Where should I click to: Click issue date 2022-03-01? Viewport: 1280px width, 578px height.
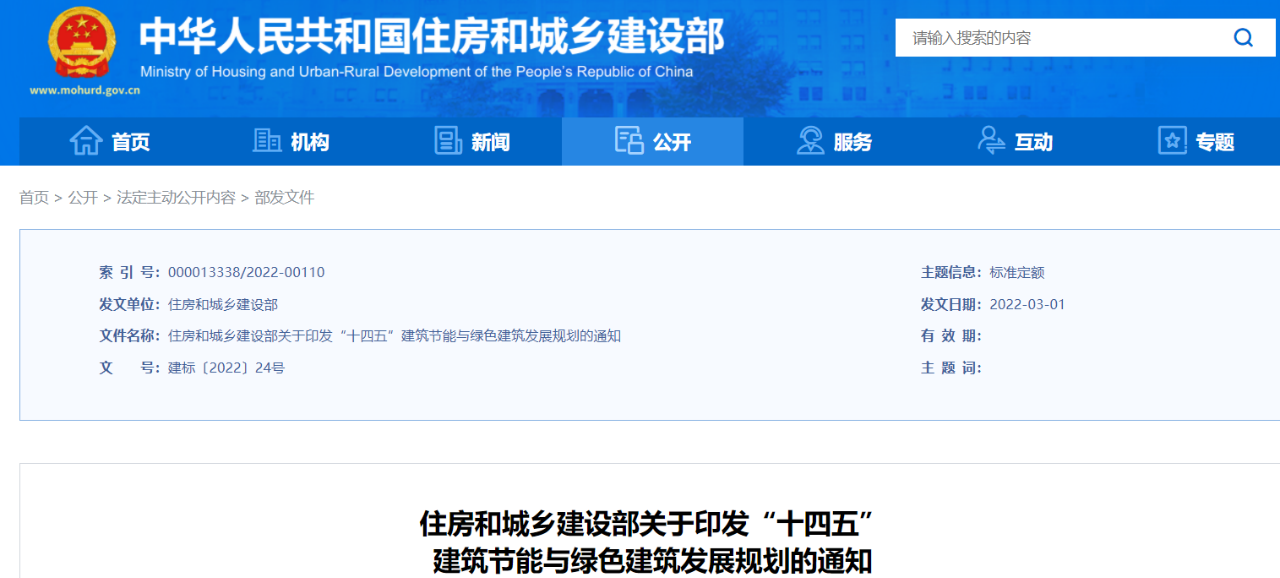click(x=1027, y=304)
